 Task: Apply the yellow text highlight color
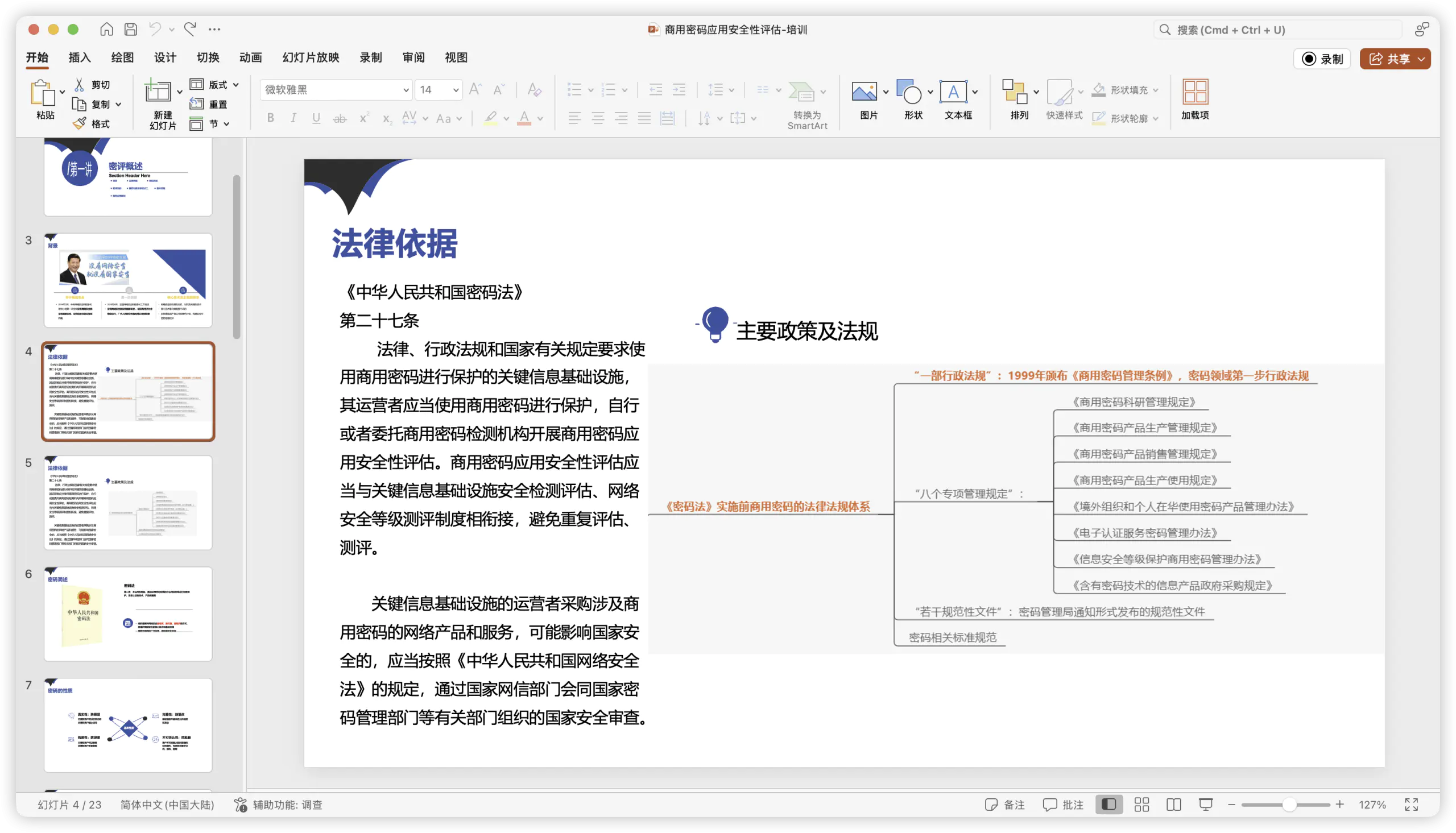click(x=490, y=118)
